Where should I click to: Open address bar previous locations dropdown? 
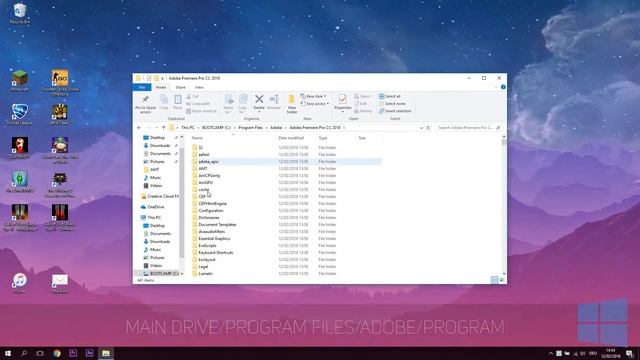(x=421, y=128)
